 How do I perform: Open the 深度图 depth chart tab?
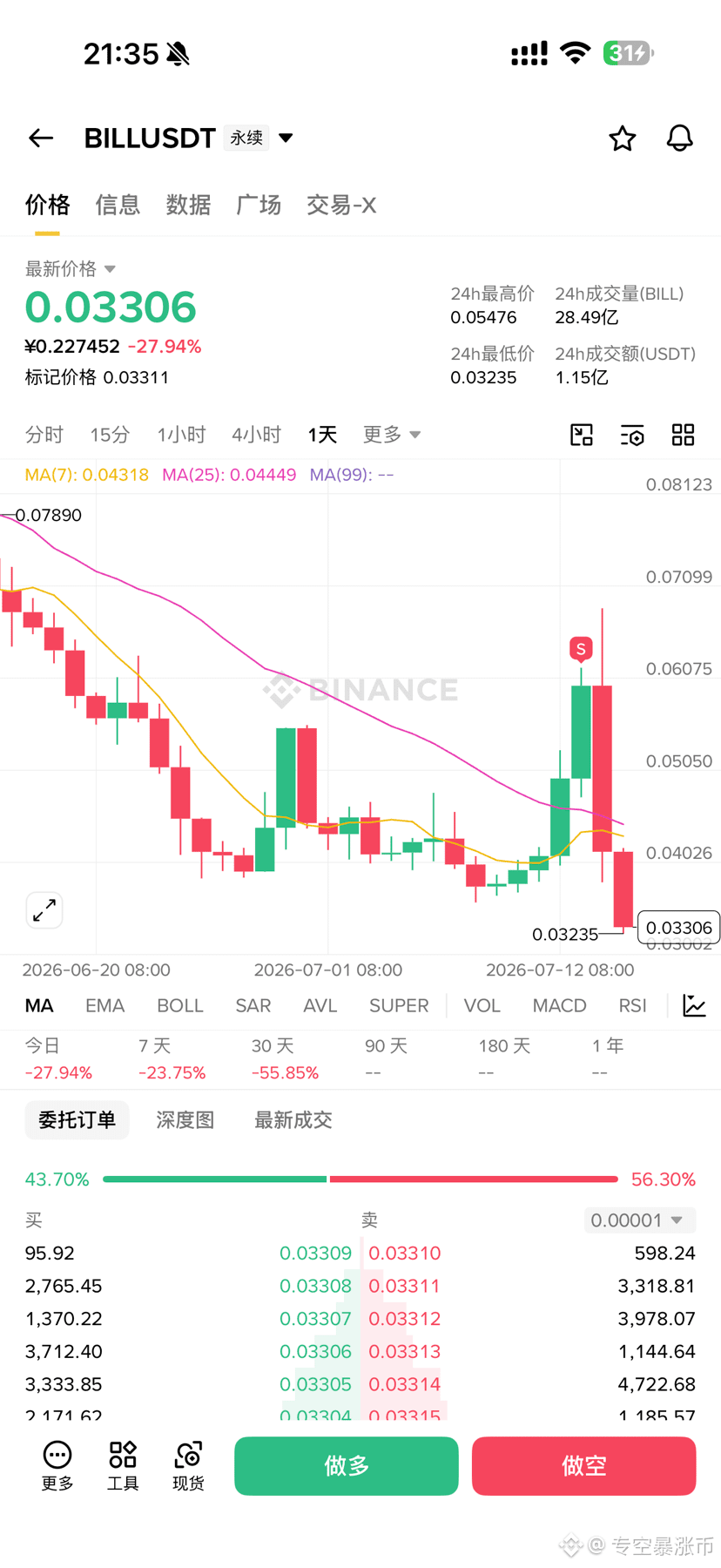[x=185, y=1119]
